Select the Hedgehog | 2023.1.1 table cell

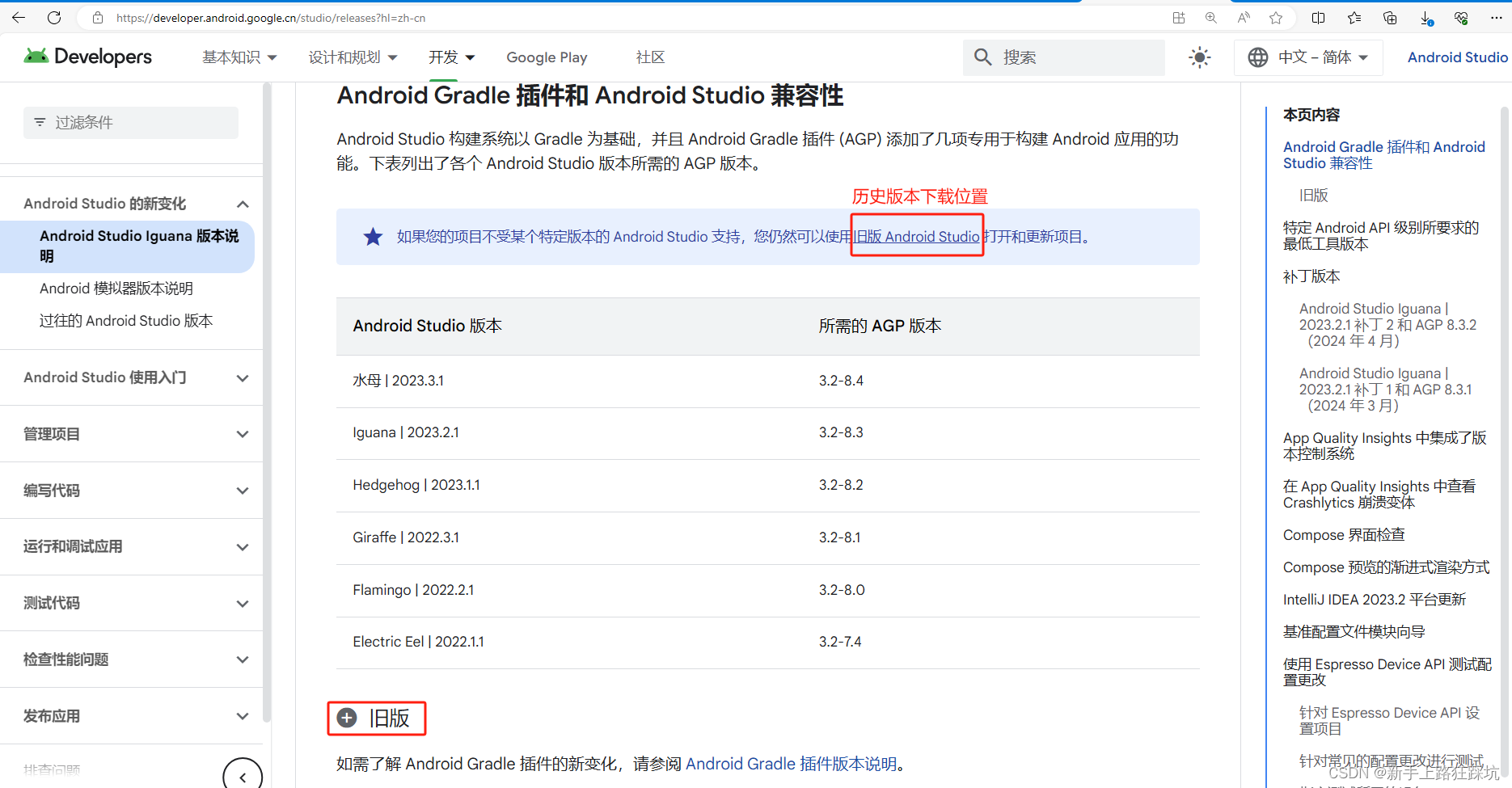pos(569,485)
